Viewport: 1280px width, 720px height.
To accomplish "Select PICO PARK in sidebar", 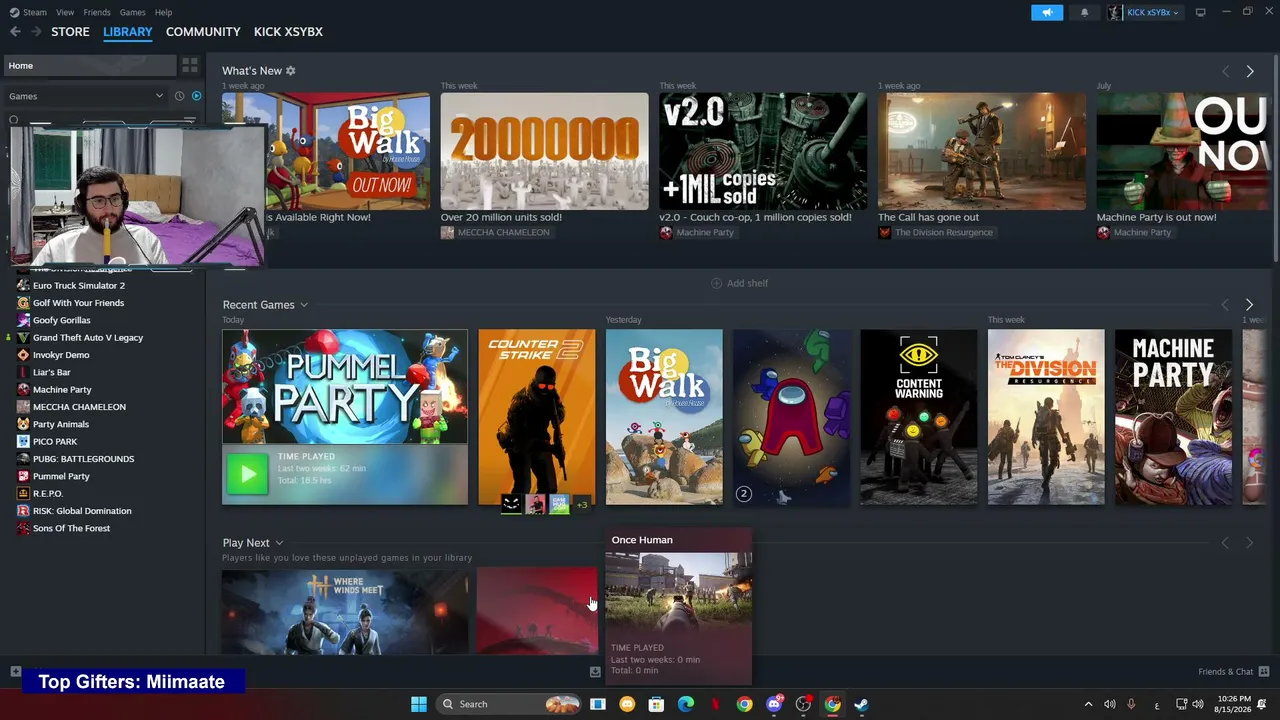I will coord(55,441).
